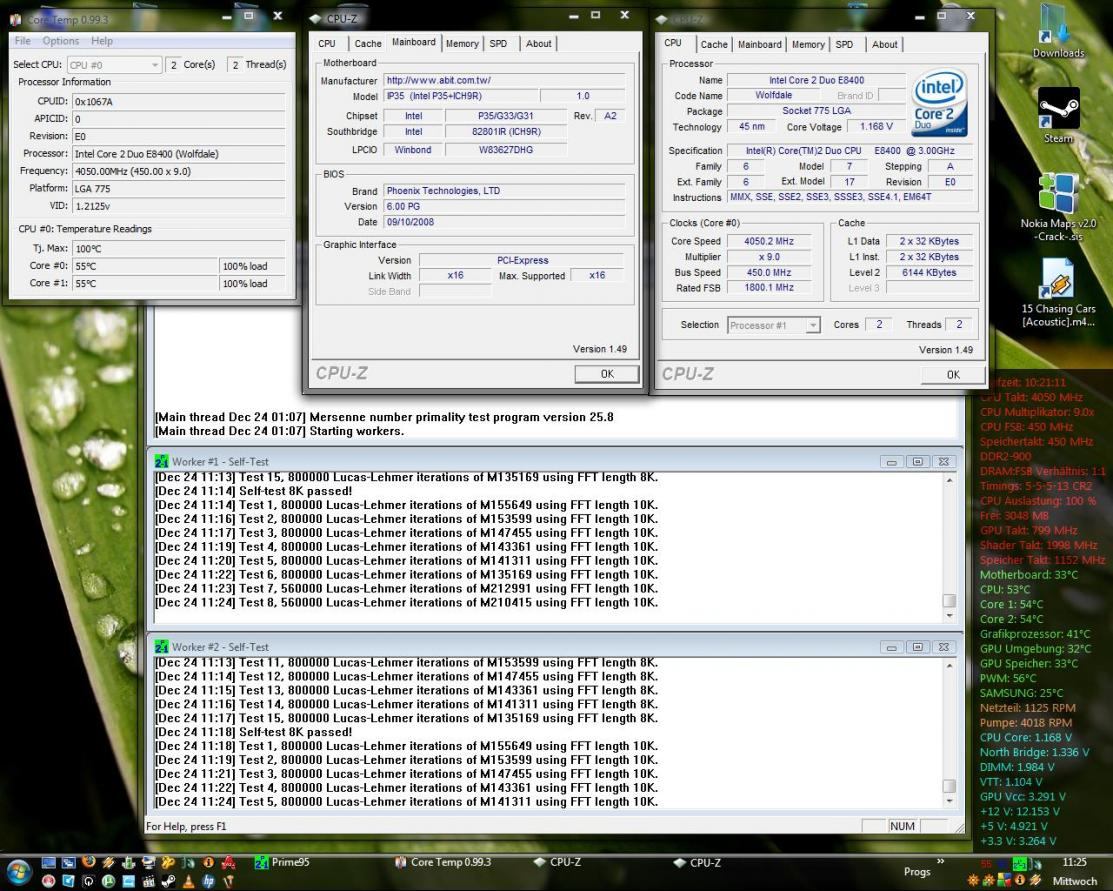
Task: Open Memory tab in processor CPU-Z window
Action: [808, 45]
